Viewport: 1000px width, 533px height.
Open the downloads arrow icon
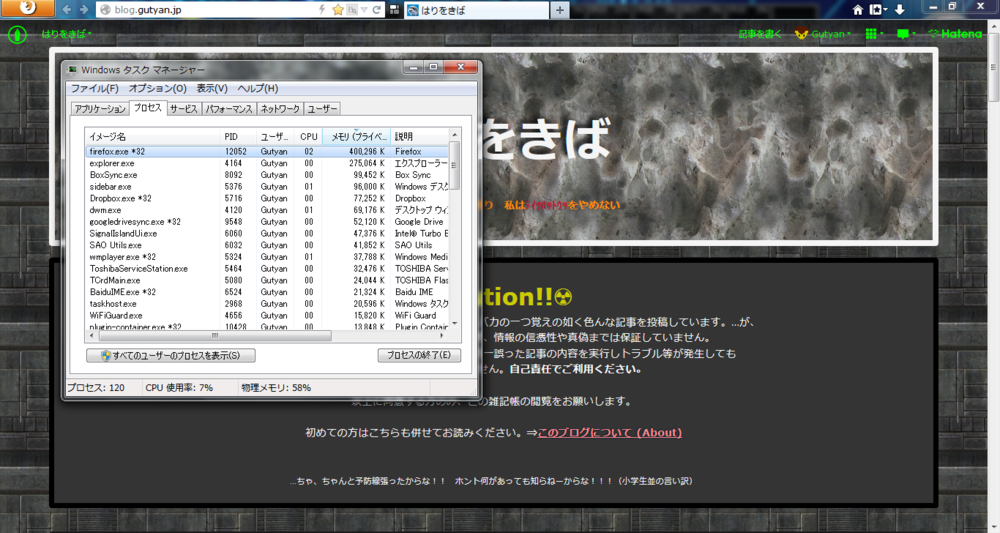(899, 10)
